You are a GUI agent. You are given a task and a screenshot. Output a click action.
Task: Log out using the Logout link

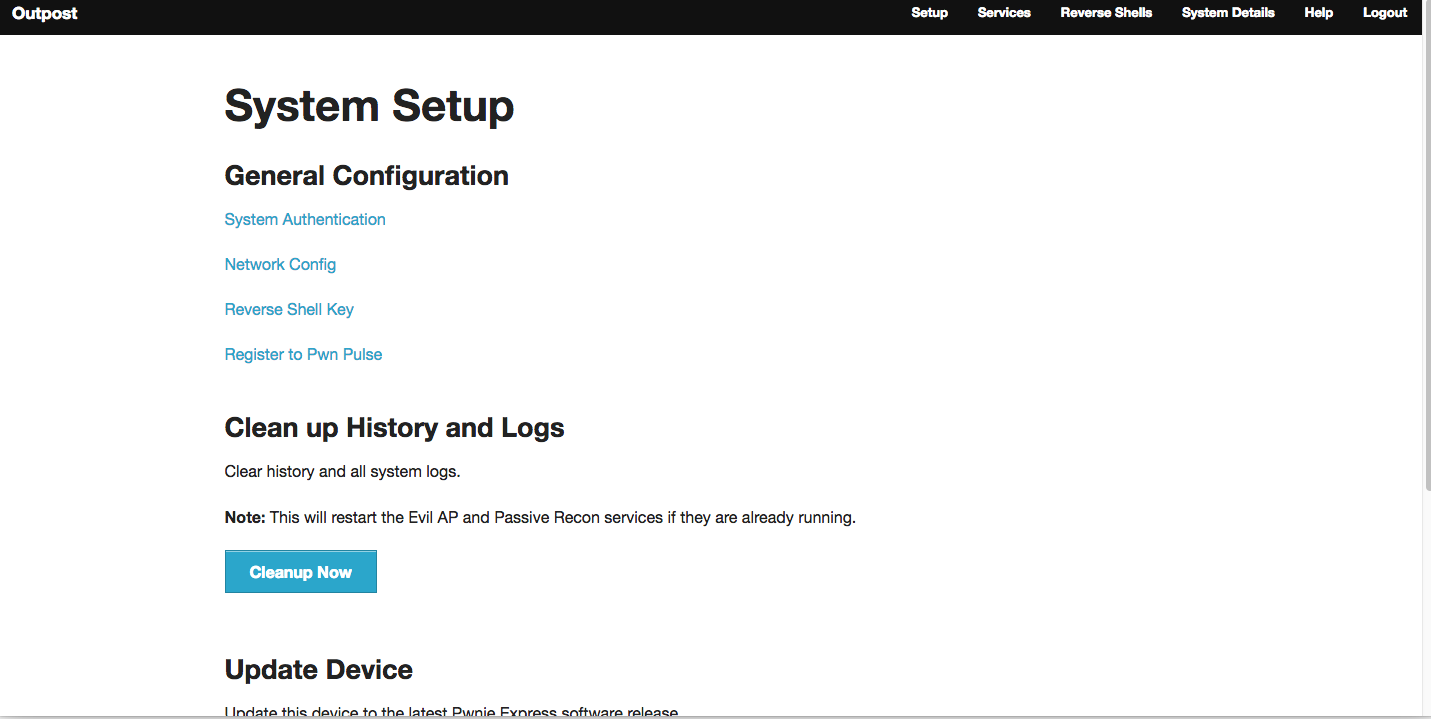(x=1385, y=13)
